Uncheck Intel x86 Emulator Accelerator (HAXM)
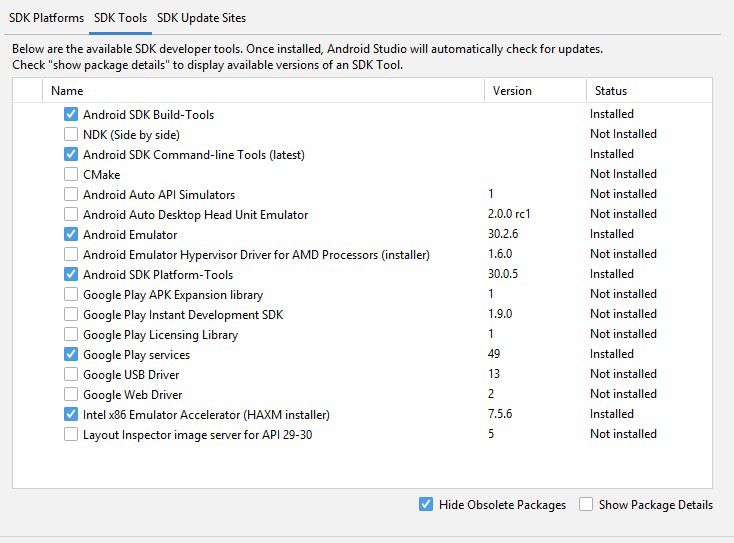Screen dimensions: 734x543 coord(71,414)
